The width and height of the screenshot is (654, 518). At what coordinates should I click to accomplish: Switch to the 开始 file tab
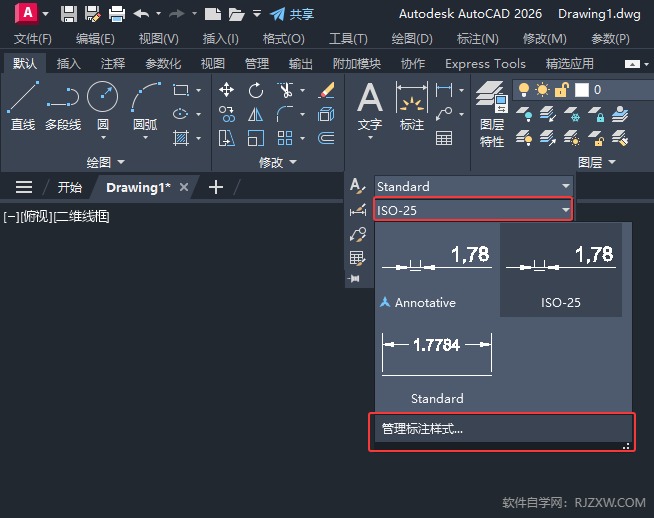[x=70, y=187]
